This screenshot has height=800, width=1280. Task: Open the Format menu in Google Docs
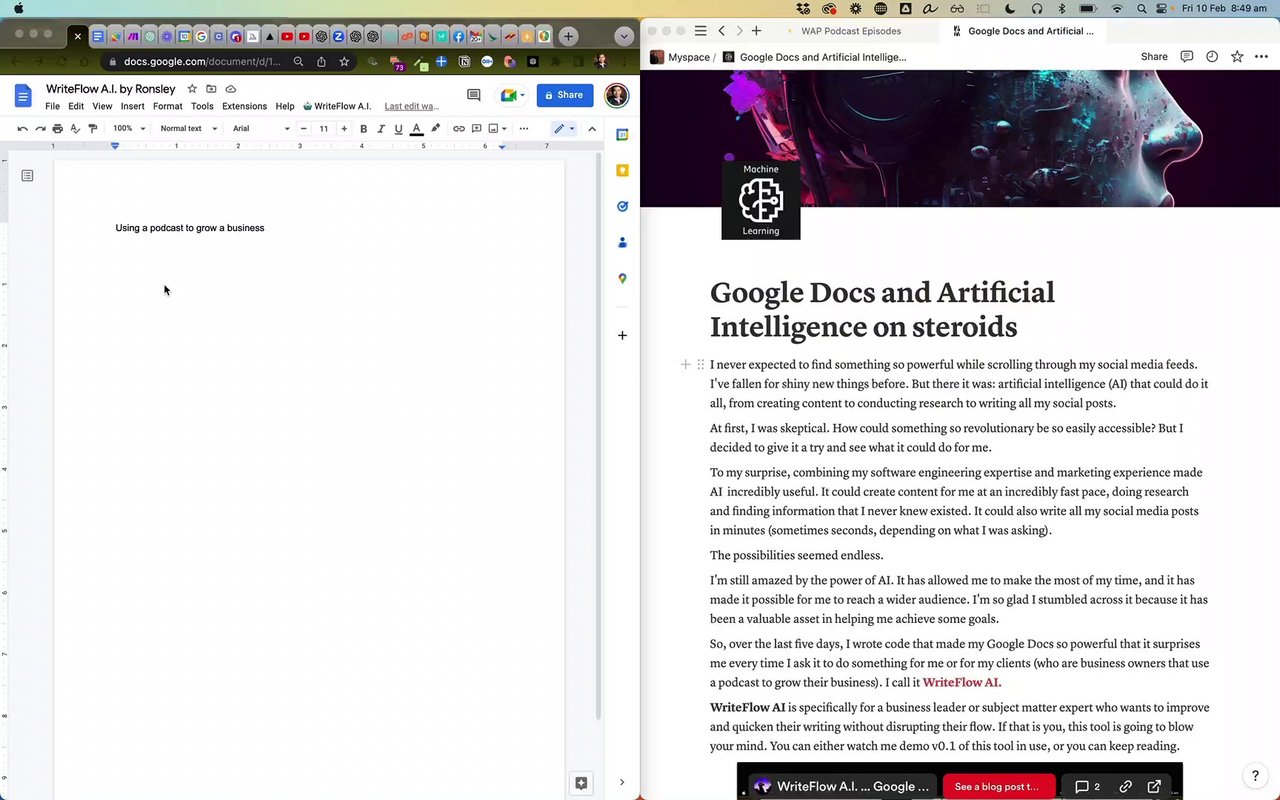[167, 106]
